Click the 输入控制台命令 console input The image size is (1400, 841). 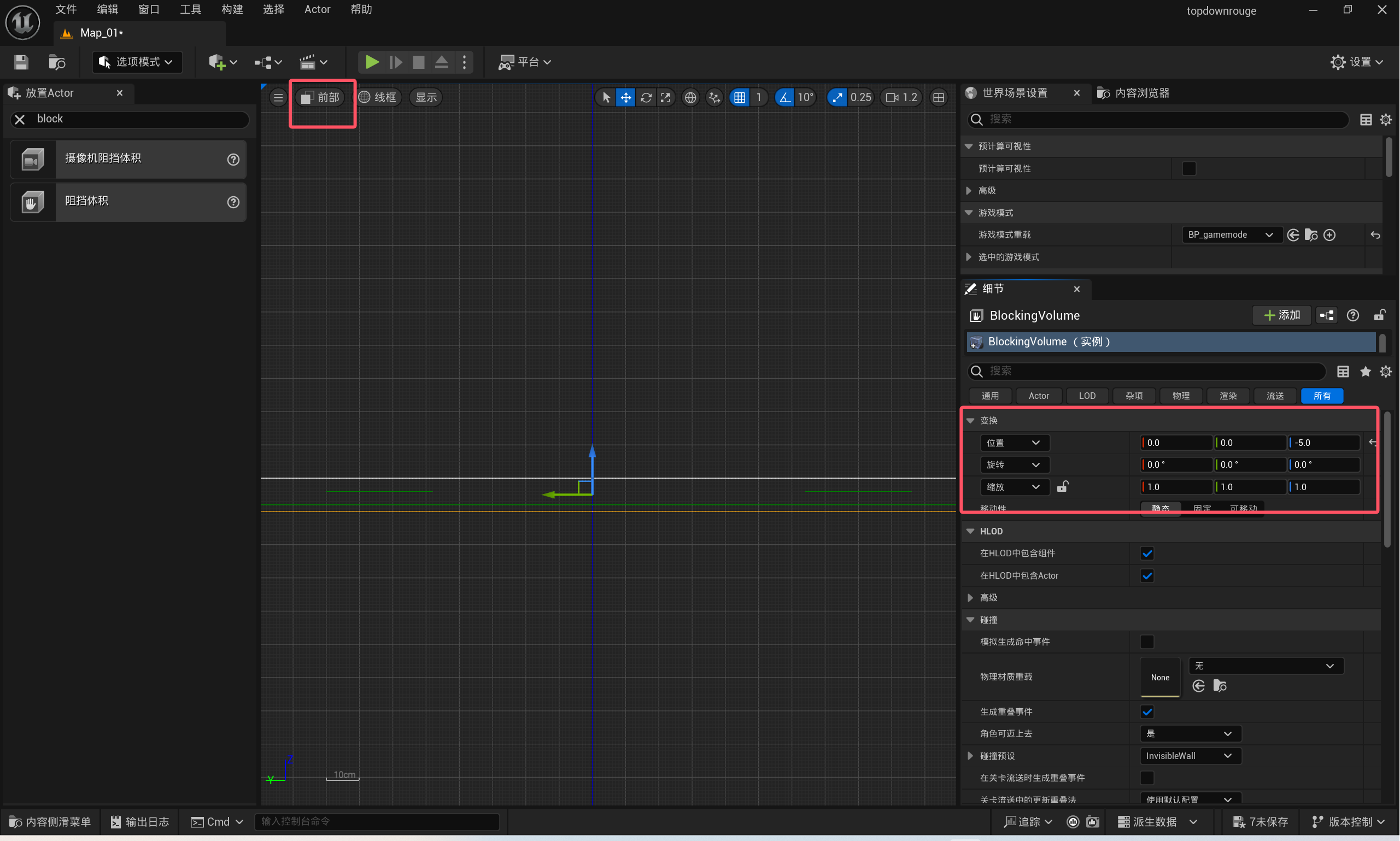point(378,822)
